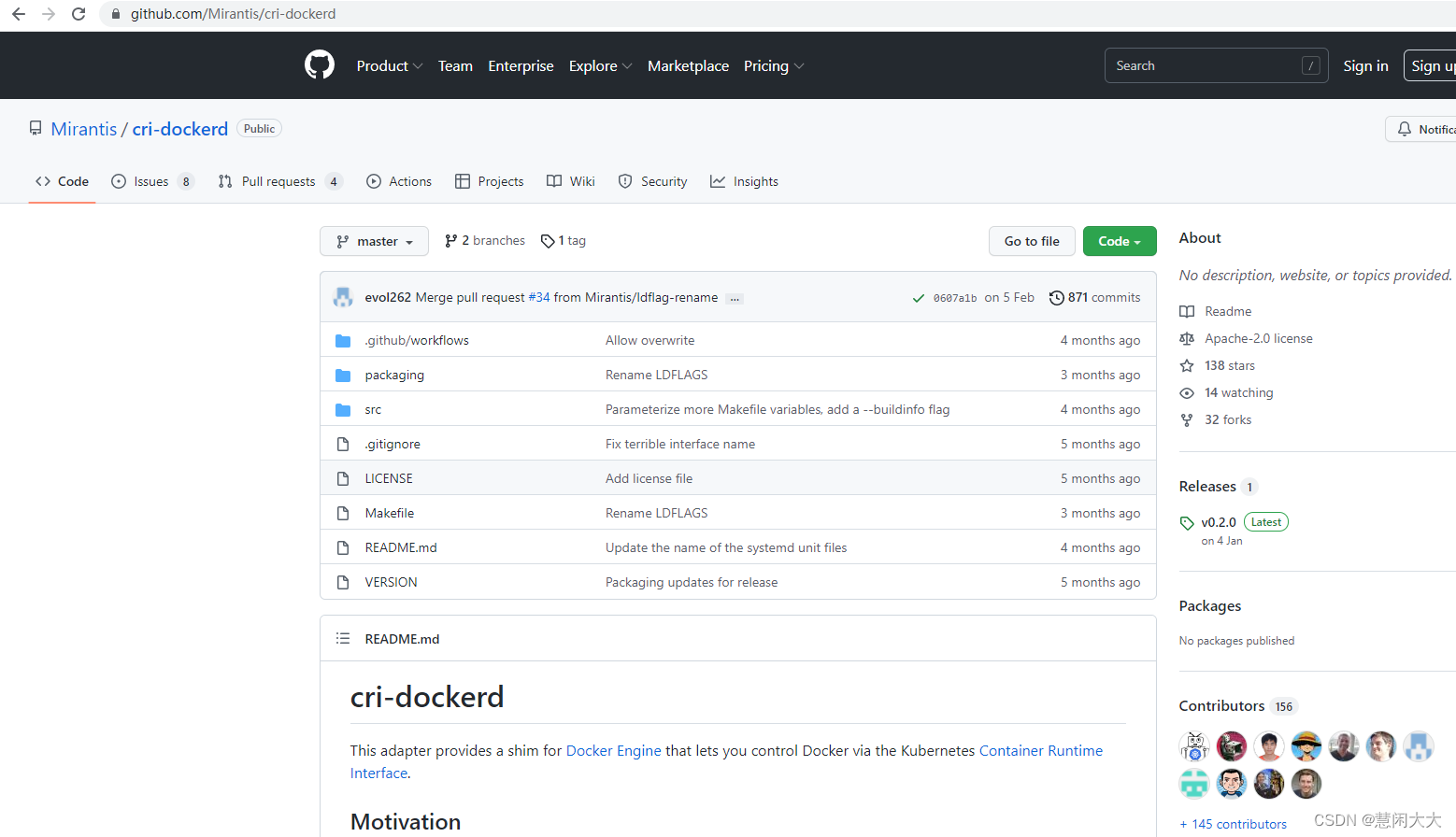
Task: Expand the Product menu
Action: [390, 65]
